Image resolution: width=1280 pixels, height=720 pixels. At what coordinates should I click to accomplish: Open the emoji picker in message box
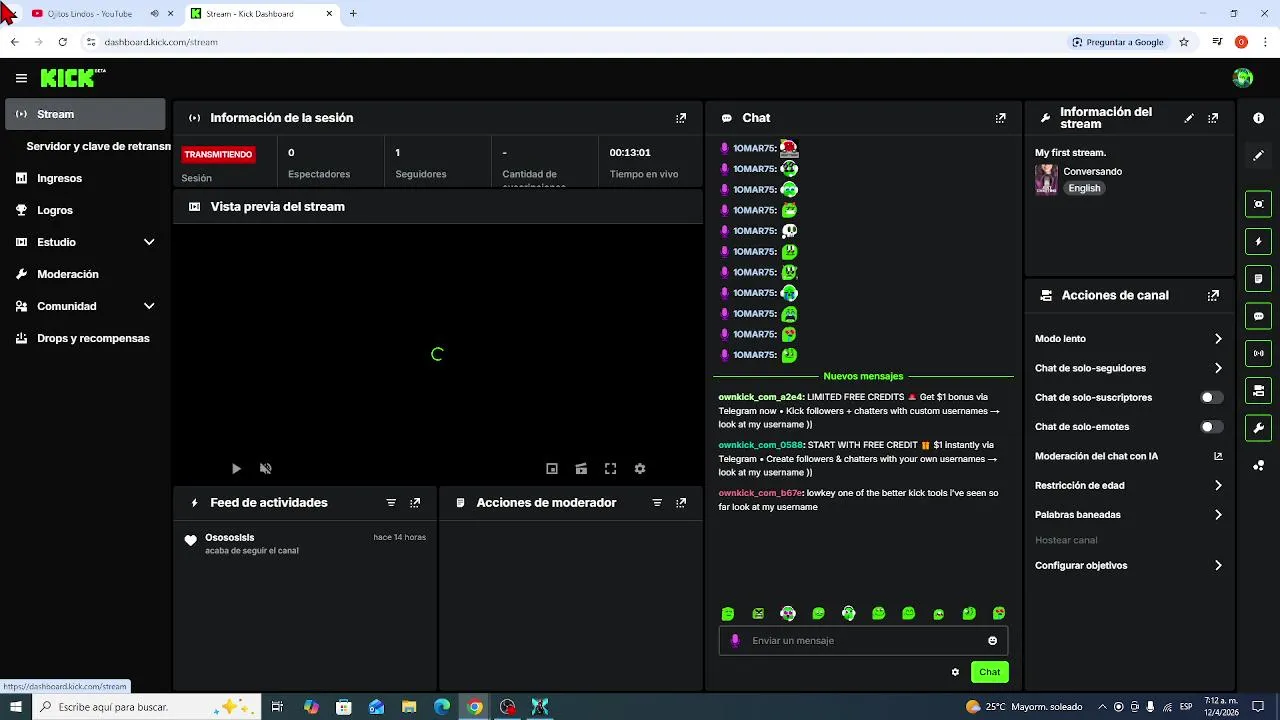tap(992, 641)
